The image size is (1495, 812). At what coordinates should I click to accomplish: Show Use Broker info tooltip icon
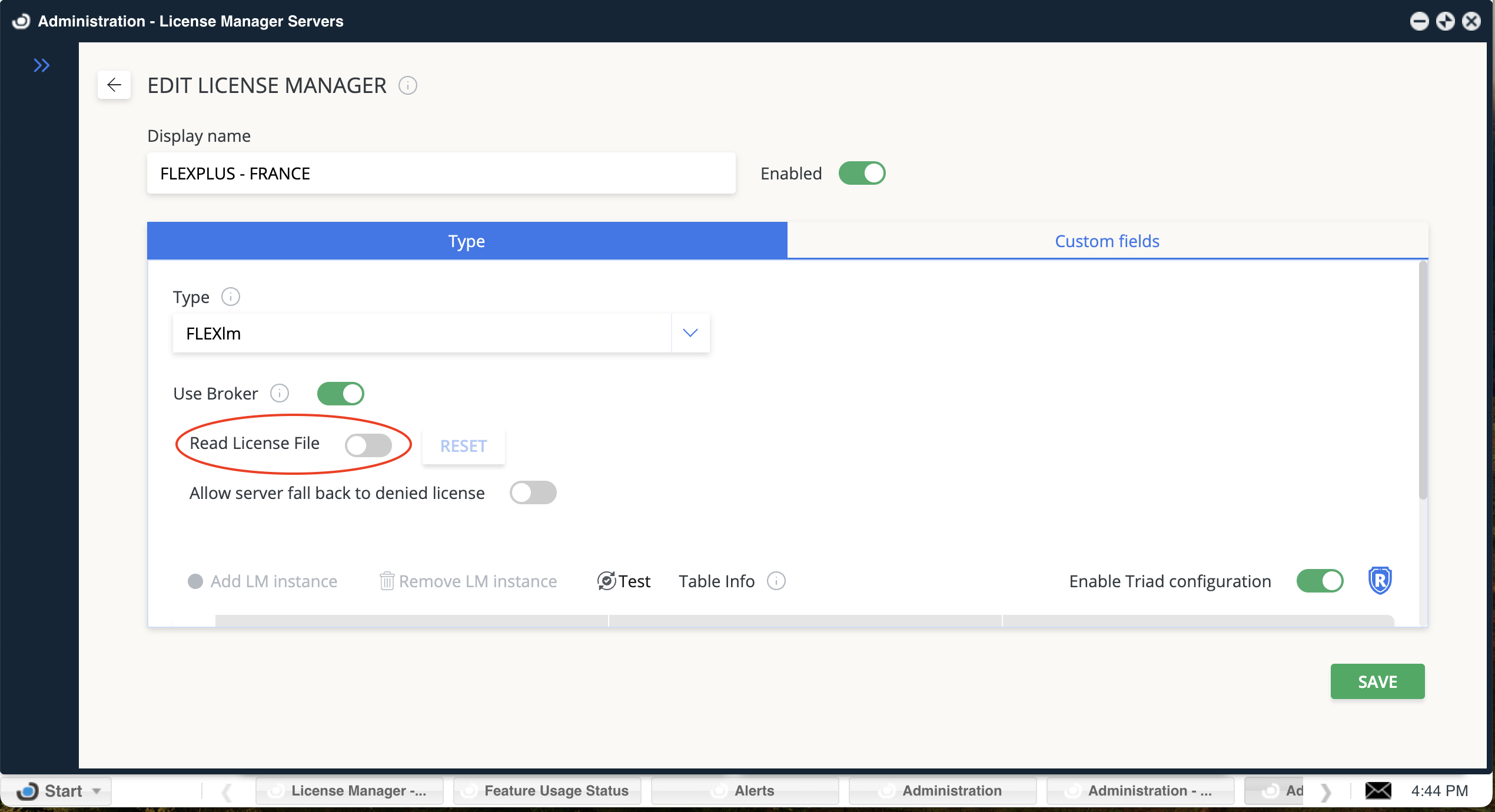tap(279, 393)
